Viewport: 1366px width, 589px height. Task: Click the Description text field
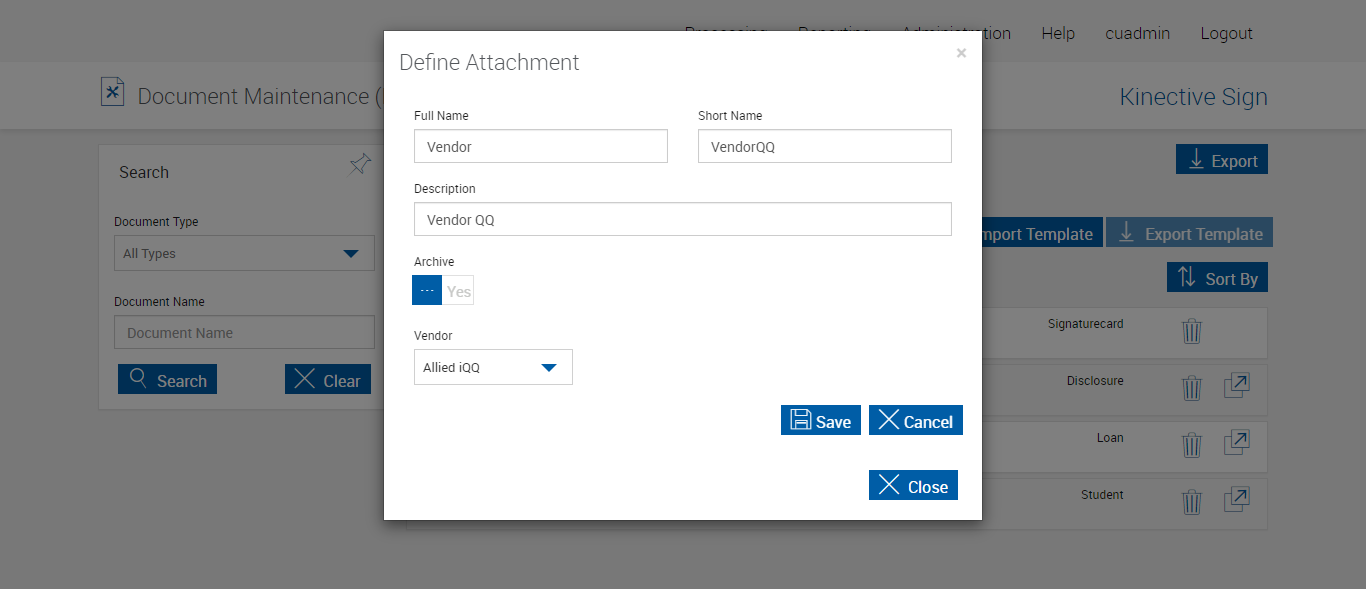(682, 220)
